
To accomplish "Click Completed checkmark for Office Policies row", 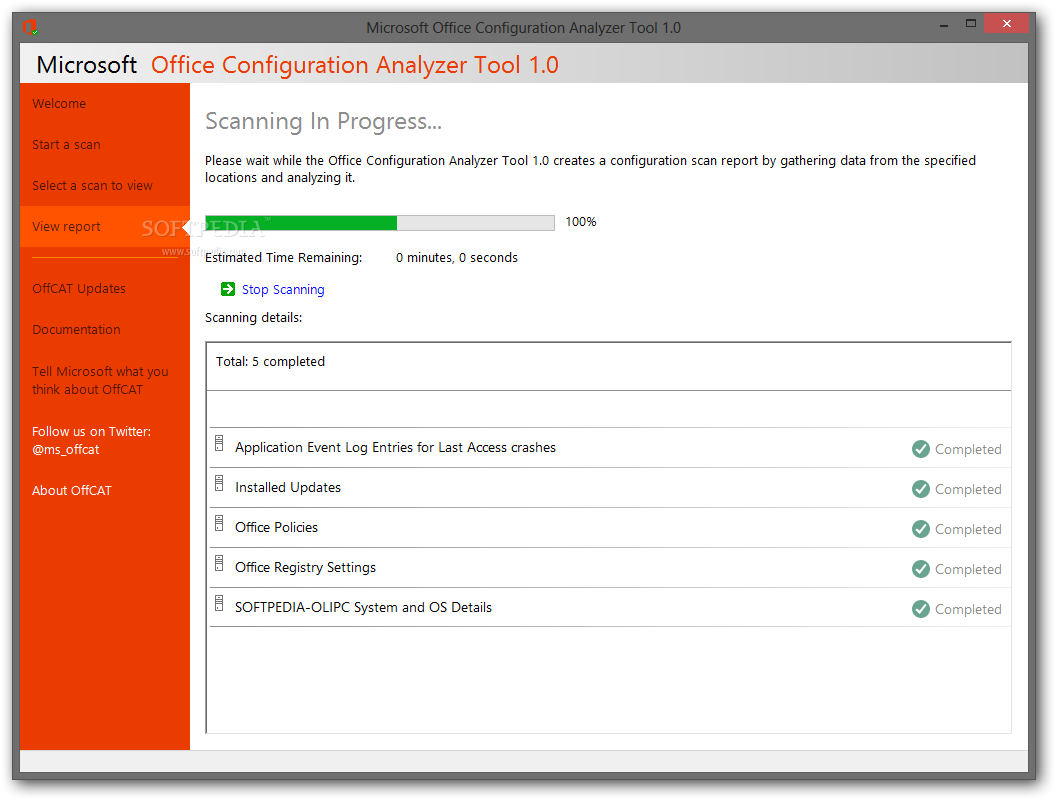I will pyautogui.click(x=921, y=529).
